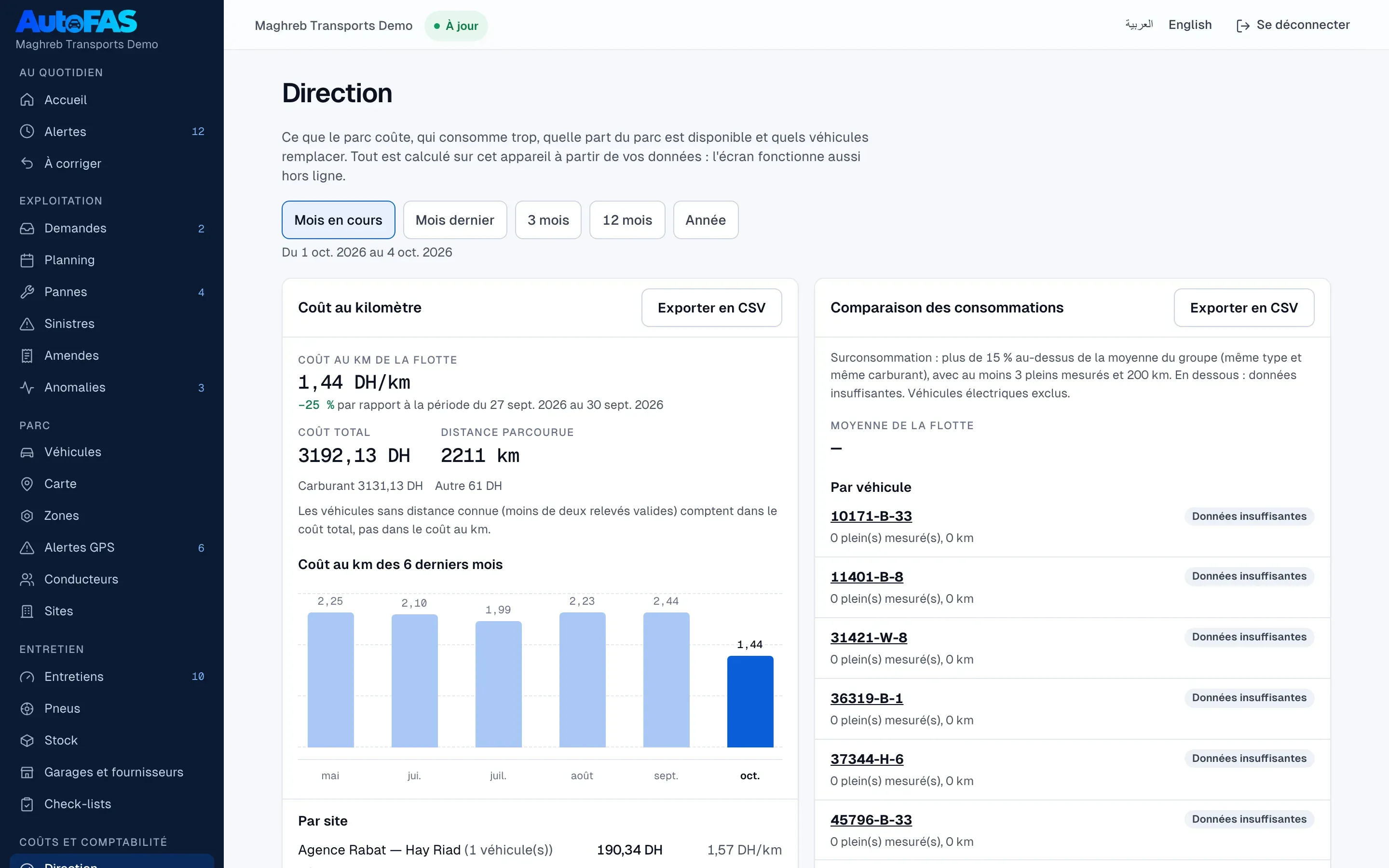The image size is (1389, 868).
Task: Open Entretiens gauge icon
Action: point(27,677)
